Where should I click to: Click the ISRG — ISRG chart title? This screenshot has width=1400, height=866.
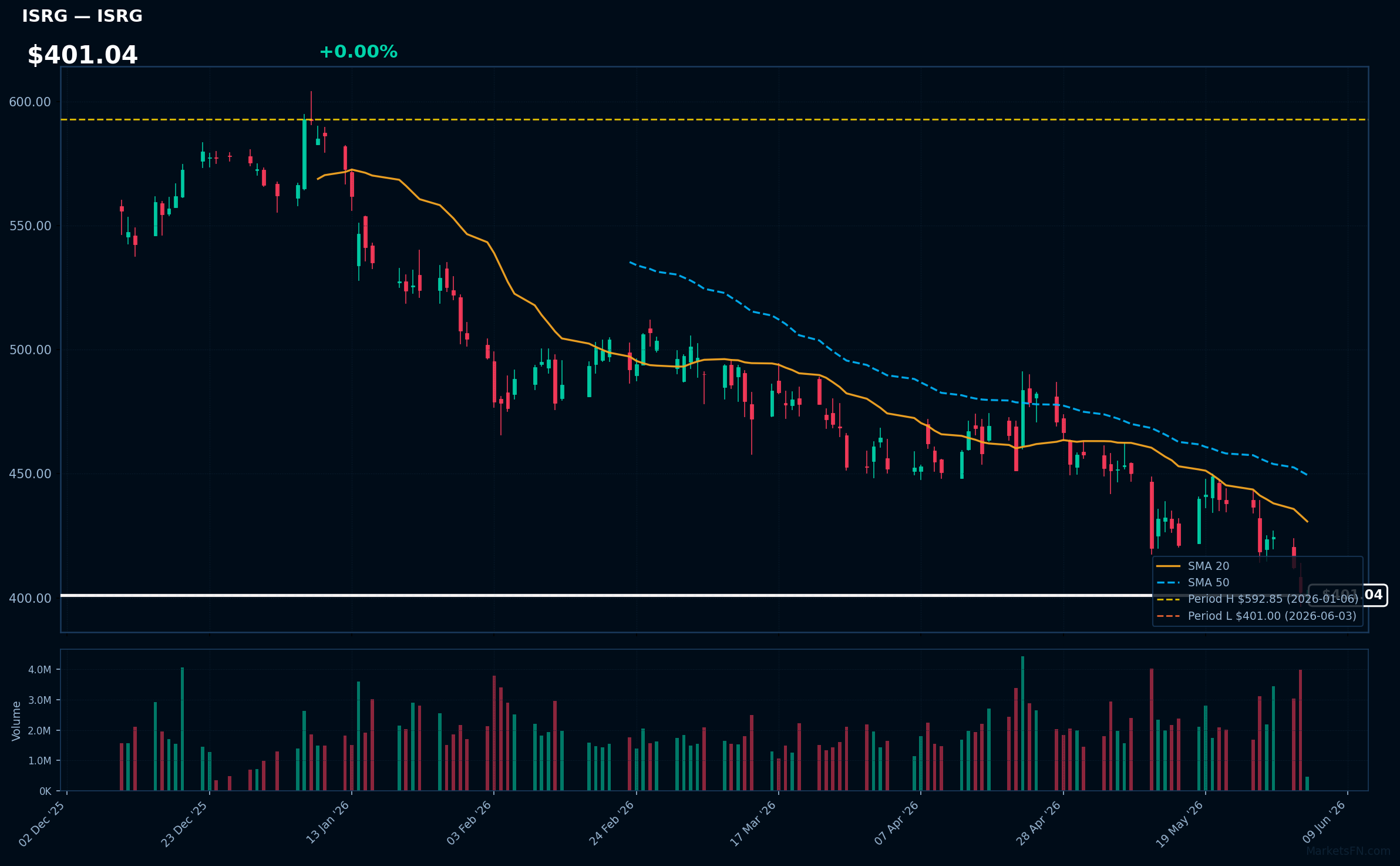coord(82,16)
